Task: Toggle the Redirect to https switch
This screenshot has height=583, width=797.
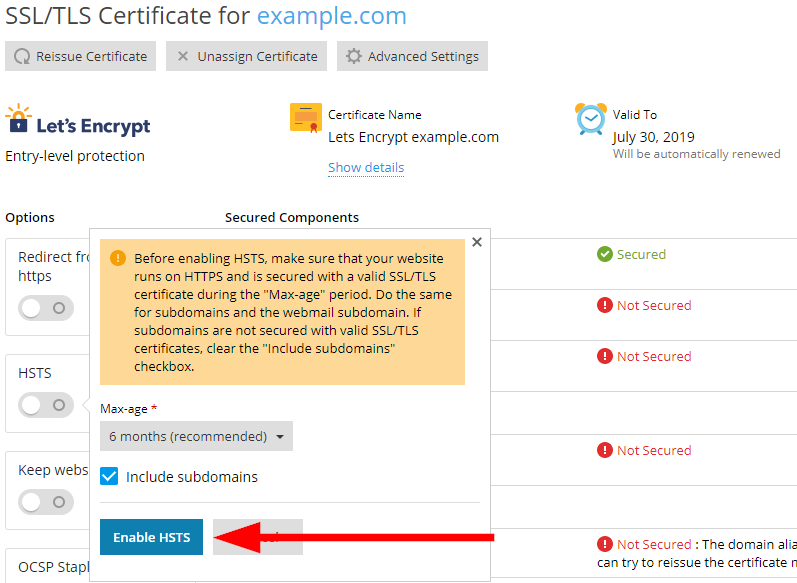Action: coord(46,307)
